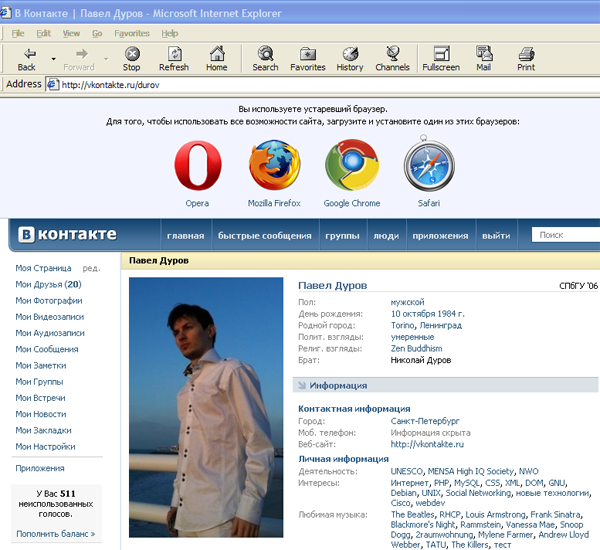Click the Поиск search field

tap(566, 235)
